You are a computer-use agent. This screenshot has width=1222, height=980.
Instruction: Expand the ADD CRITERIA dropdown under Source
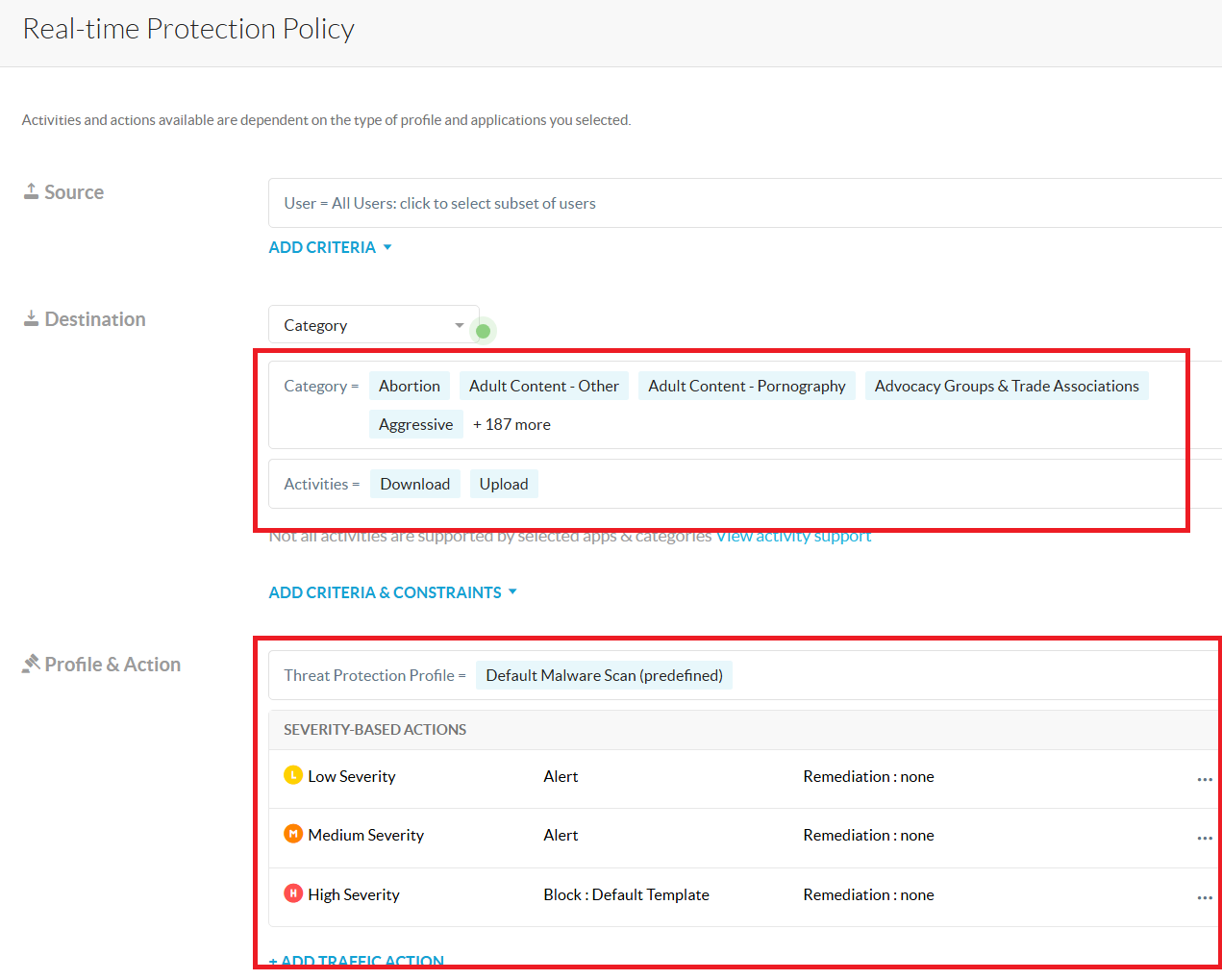(330, 247)
